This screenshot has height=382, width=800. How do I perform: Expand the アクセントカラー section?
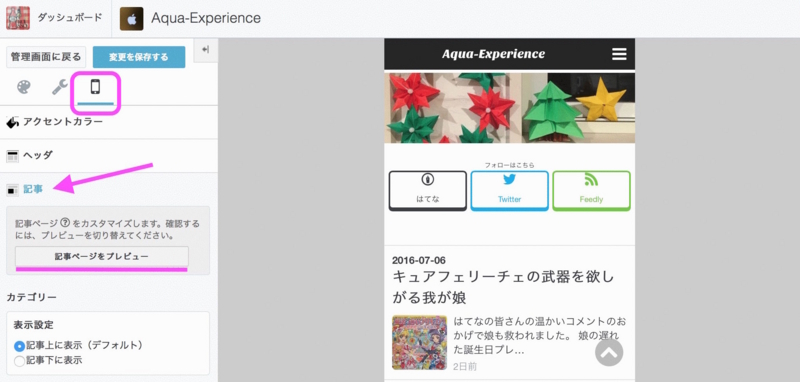(x=109, y=122)
